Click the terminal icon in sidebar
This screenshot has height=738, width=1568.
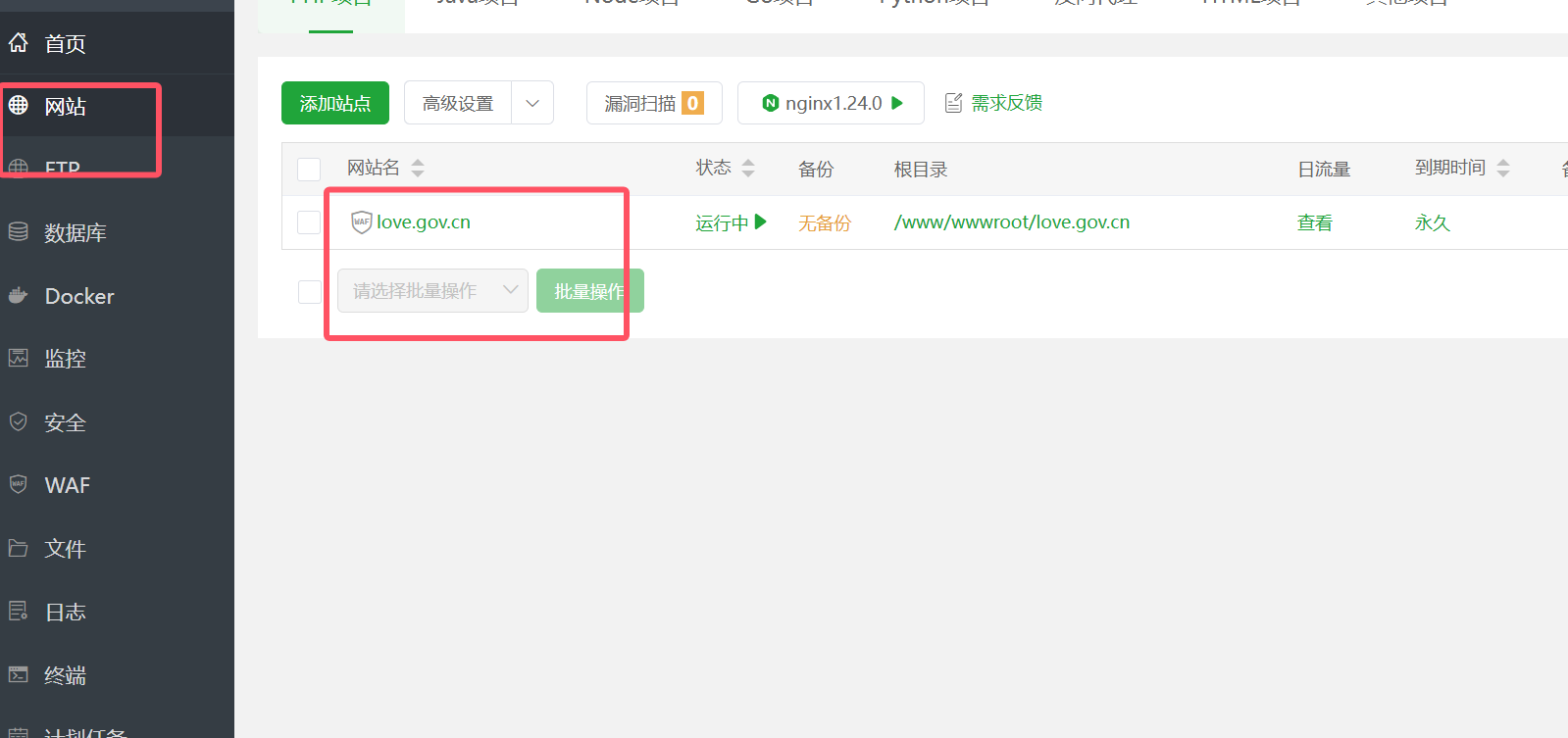[19, 674]
